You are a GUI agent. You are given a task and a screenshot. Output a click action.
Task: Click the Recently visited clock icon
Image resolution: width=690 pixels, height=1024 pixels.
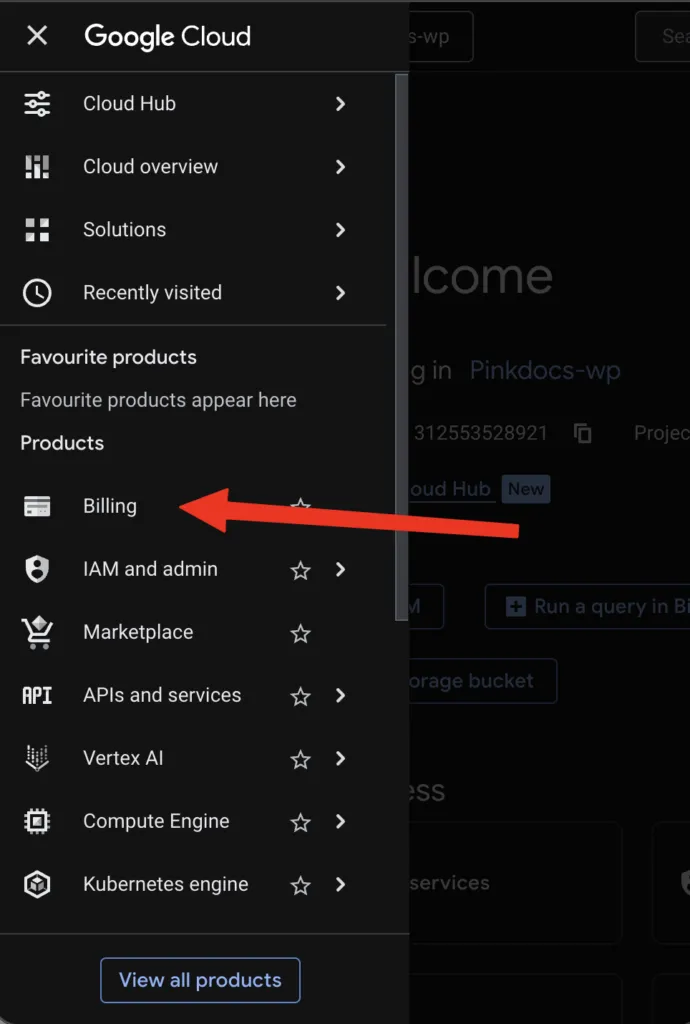tap(37, 293)
